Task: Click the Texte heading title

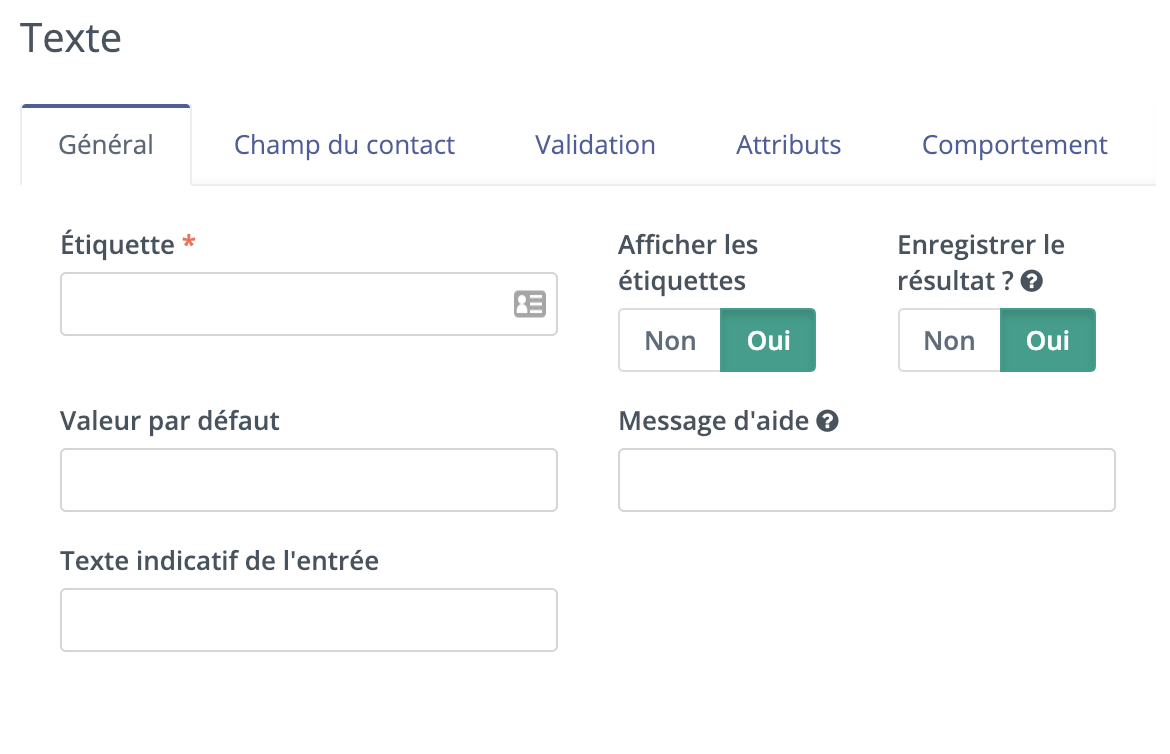Action: [x=71, y=38]
